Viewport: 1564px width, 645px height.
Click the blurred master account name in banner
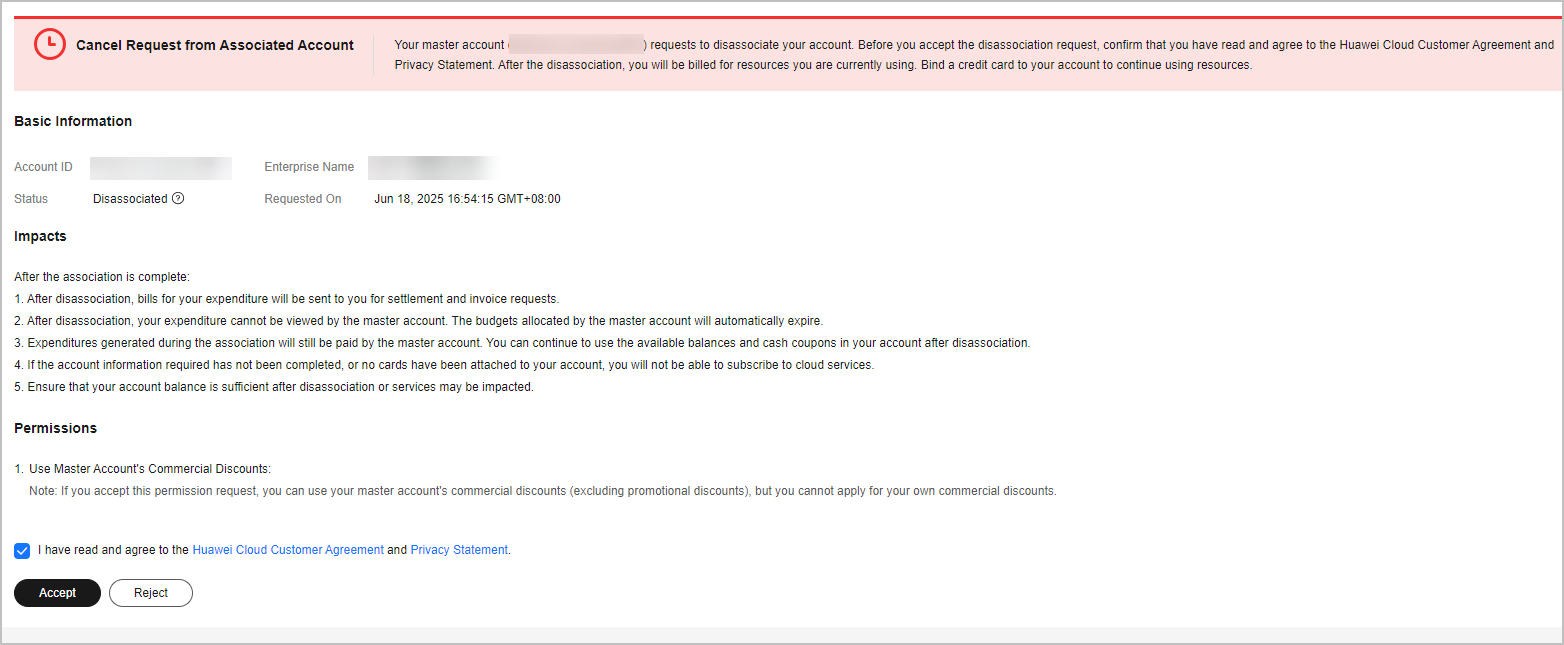pyautogui.click(x=576, y=45)
